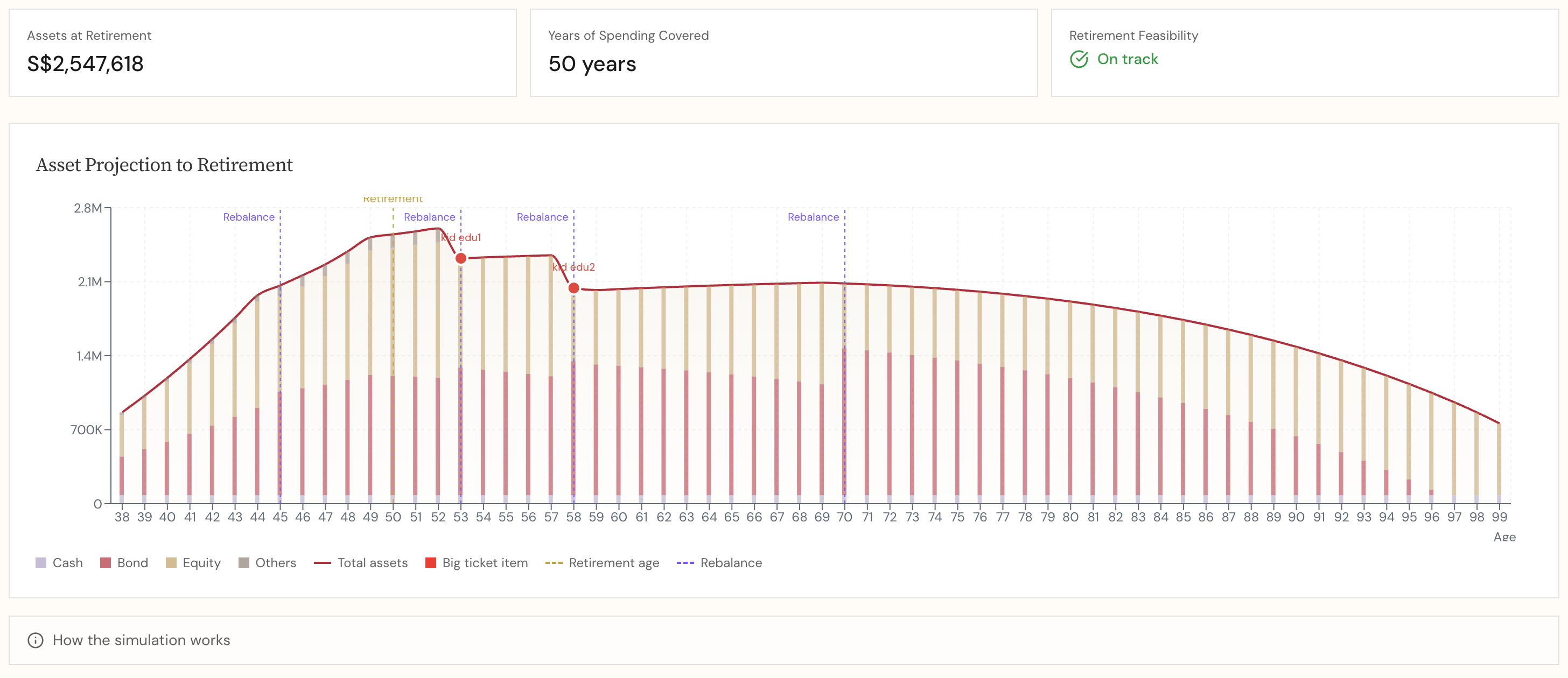Click the bar for age 99
This screenshot has width=1568, height=678.
tap(1499, 462)
